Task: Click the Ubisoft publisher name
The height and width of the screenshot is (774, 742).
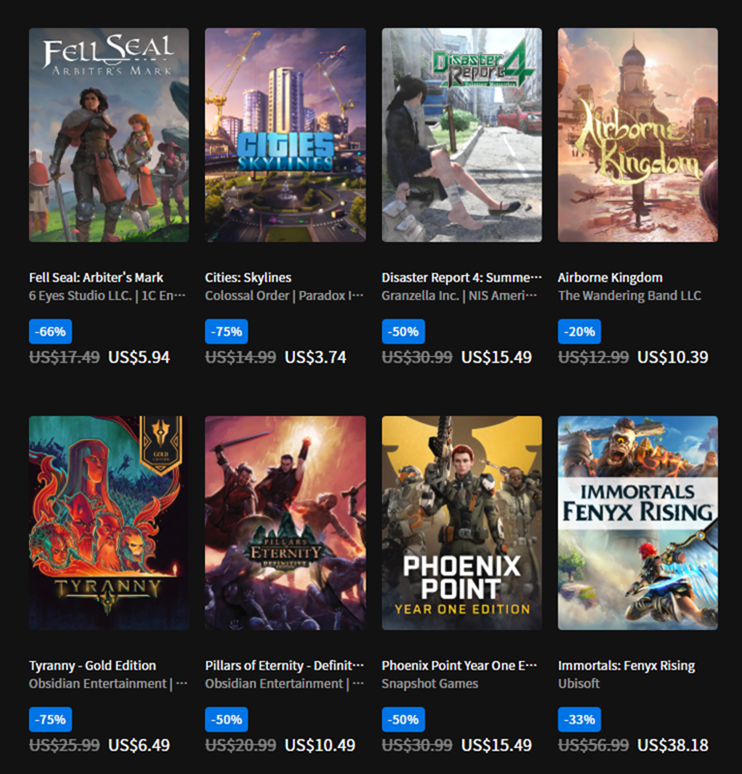Action: tap(579, 684)
